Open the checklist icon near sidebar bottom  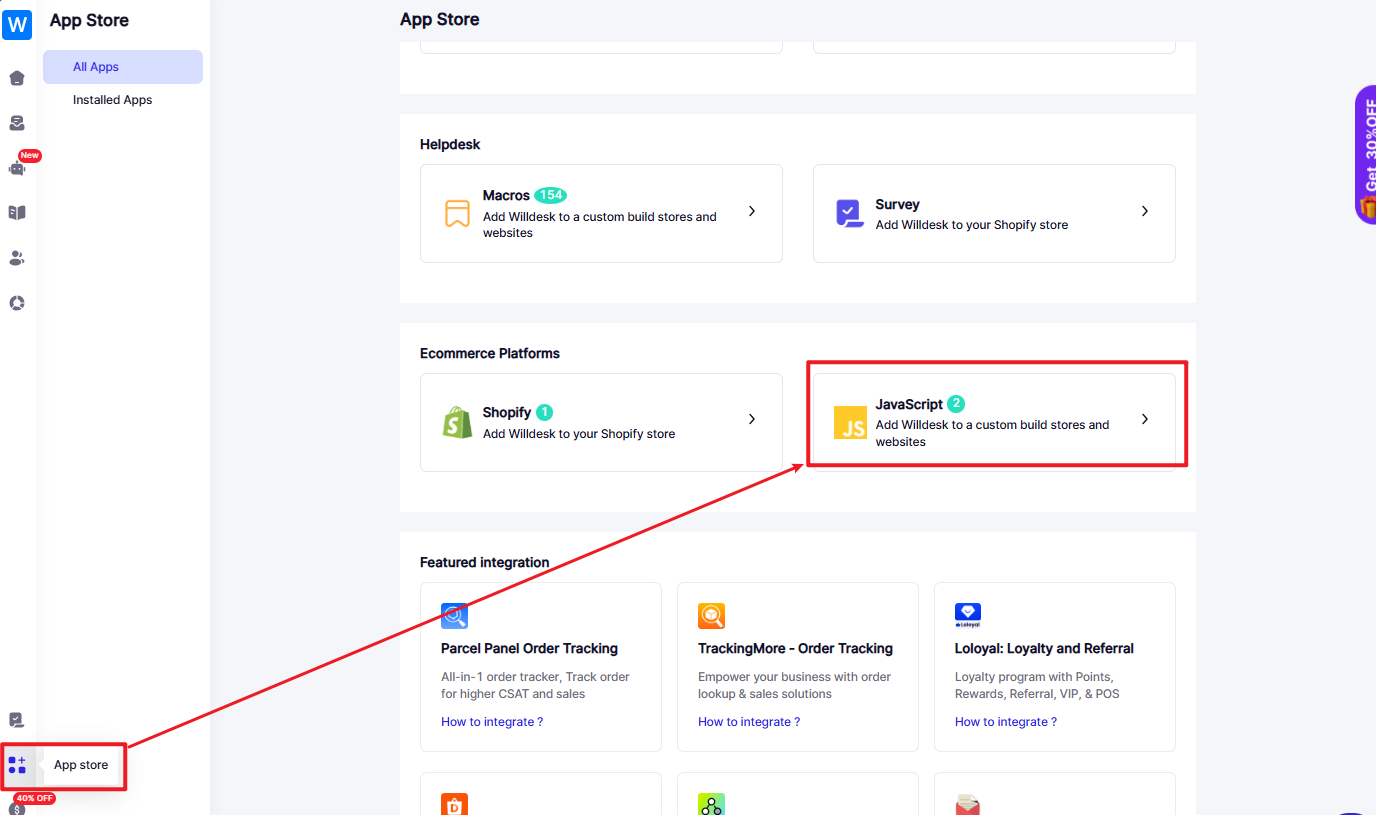pos(17,720)
